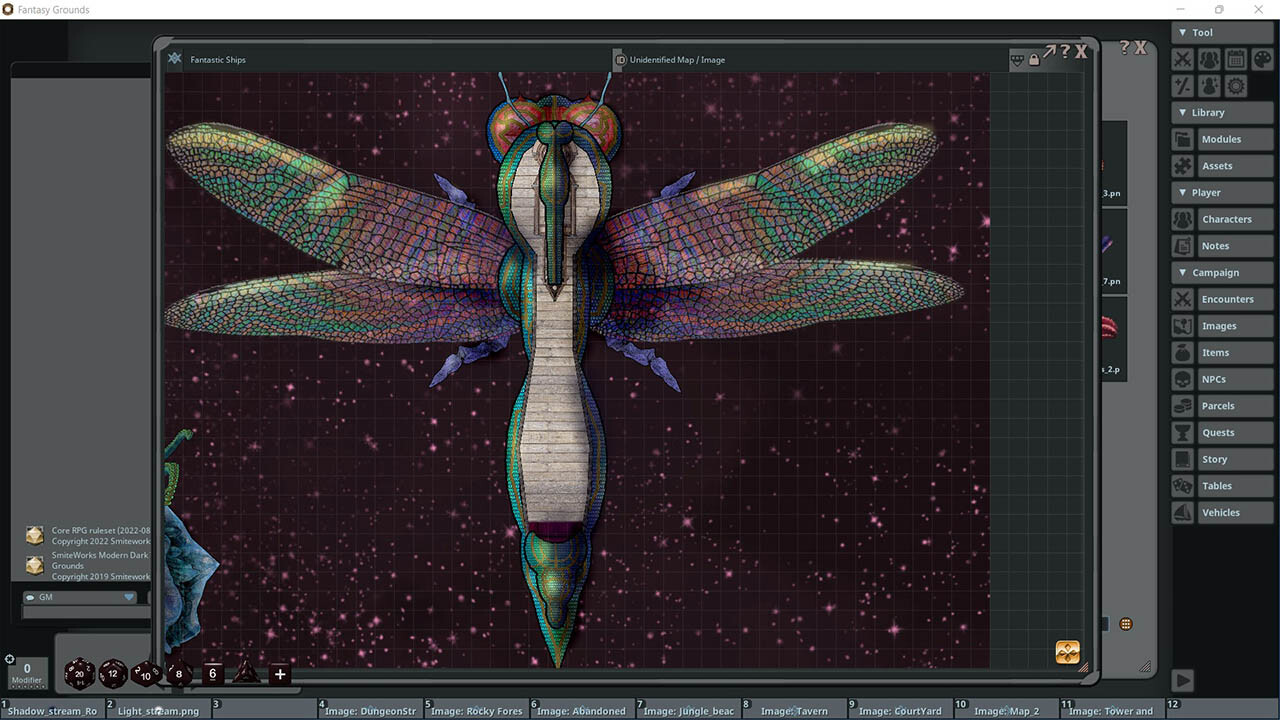The image size is (1280, 720).
Task: Toggle the grid button near the map corner
Action: tap(1126, 623)
